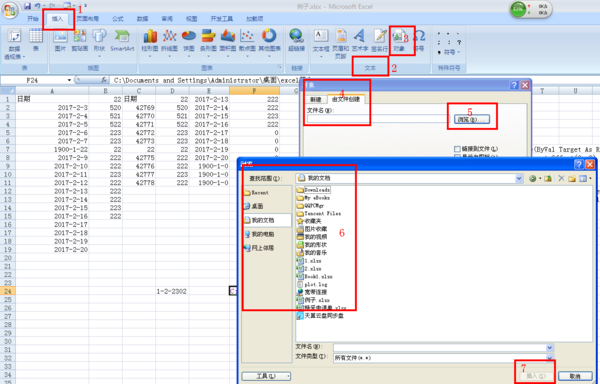Expand the charts group dialog launcher

click(x=279, y=68)
